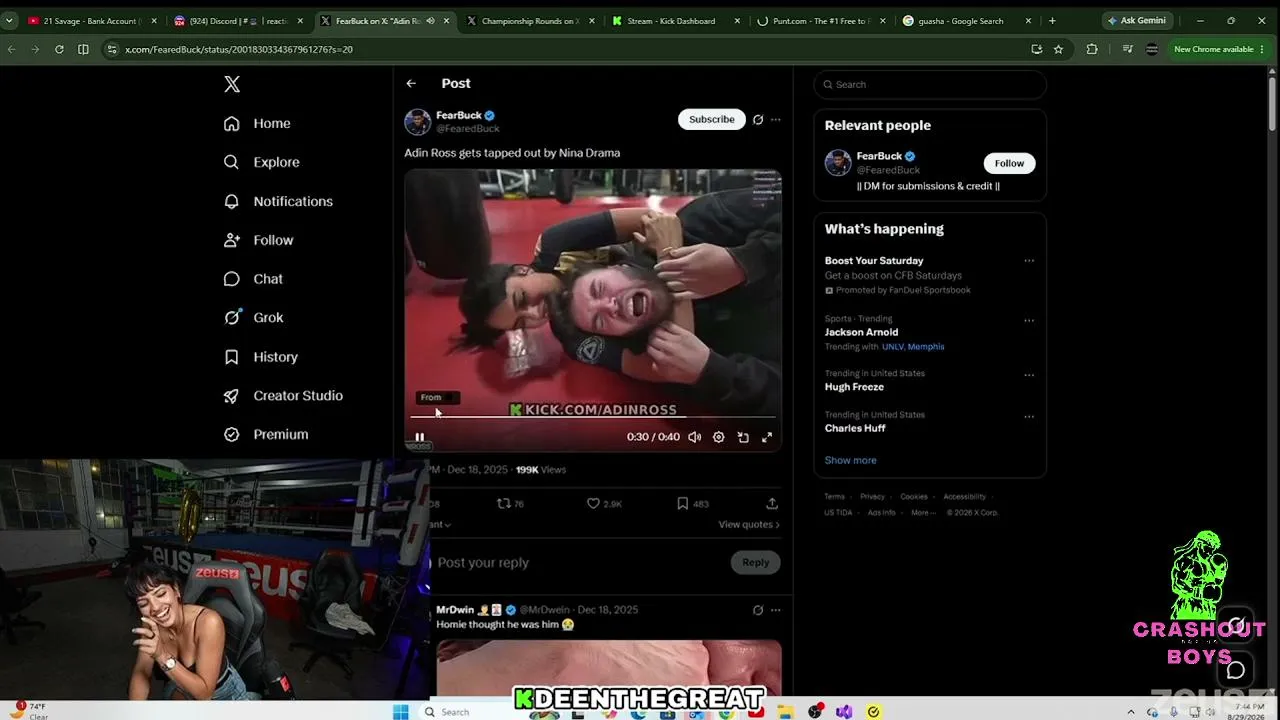Open a new browser tab
Viewport: 1280px width, 720px height.
point(1052,20)
